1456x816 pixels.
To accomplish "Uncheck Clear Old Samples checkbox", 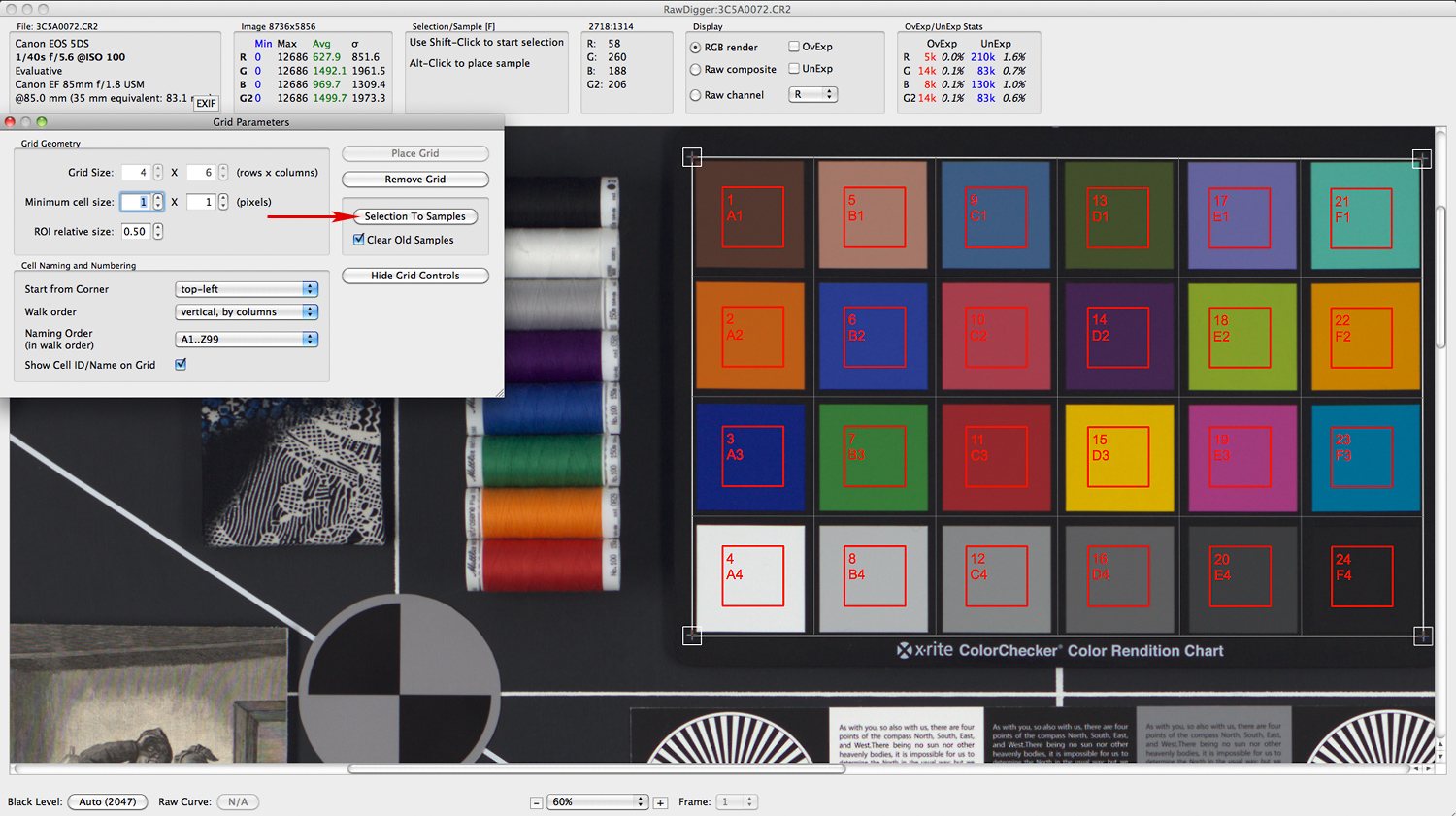I will tap(359, 240).
